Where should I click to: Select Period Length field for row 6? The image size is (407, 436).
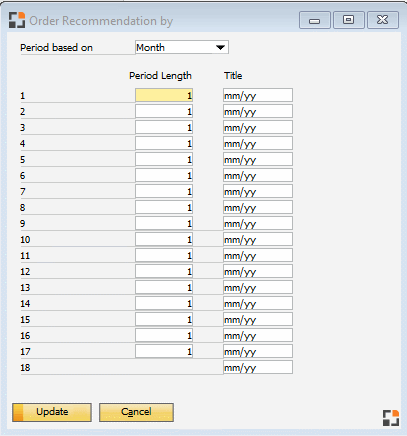[164, 175]
